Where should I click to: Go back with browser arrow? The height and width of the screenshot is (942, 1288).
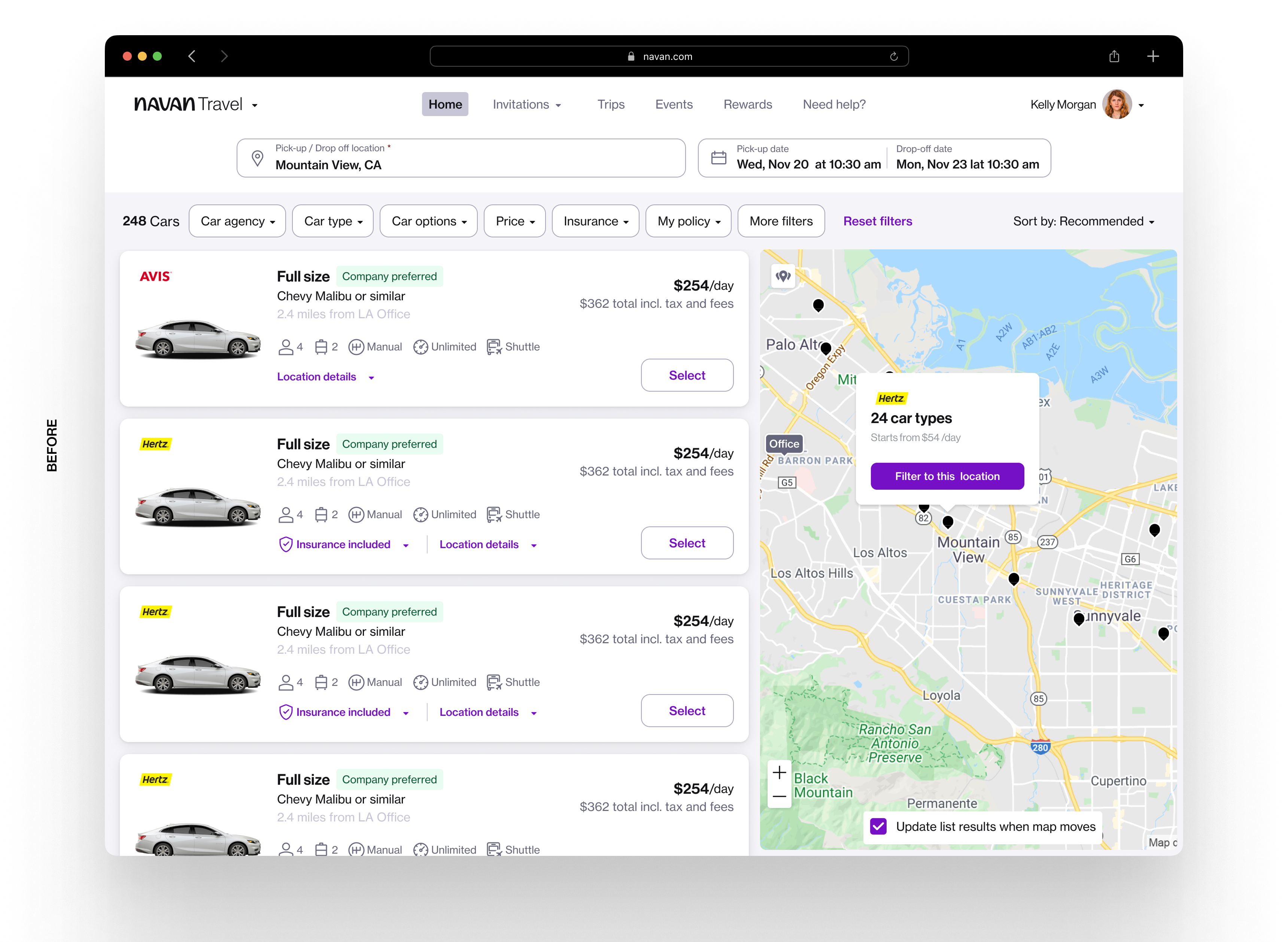pyautogui.click(x=192, y=57)
